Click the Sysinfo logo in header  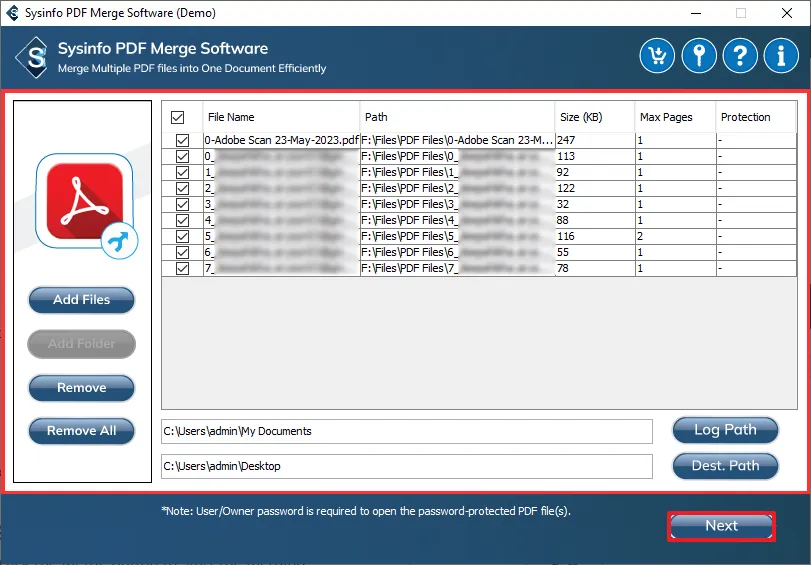37,56
